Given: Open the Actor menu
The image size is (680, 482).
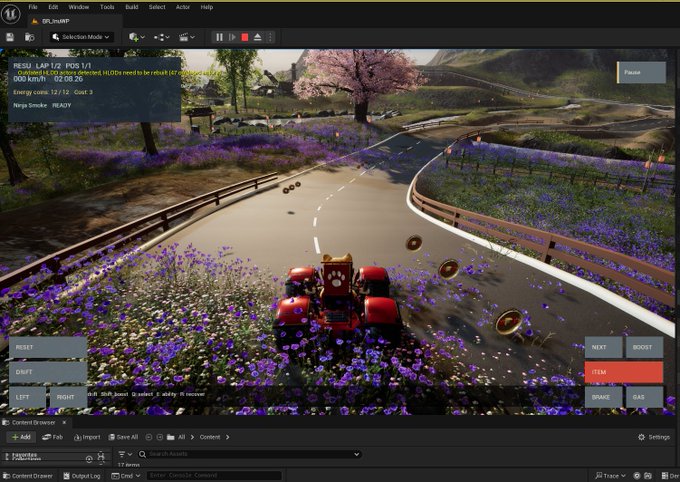Looking at the screenshot, I should click(183, 7).
